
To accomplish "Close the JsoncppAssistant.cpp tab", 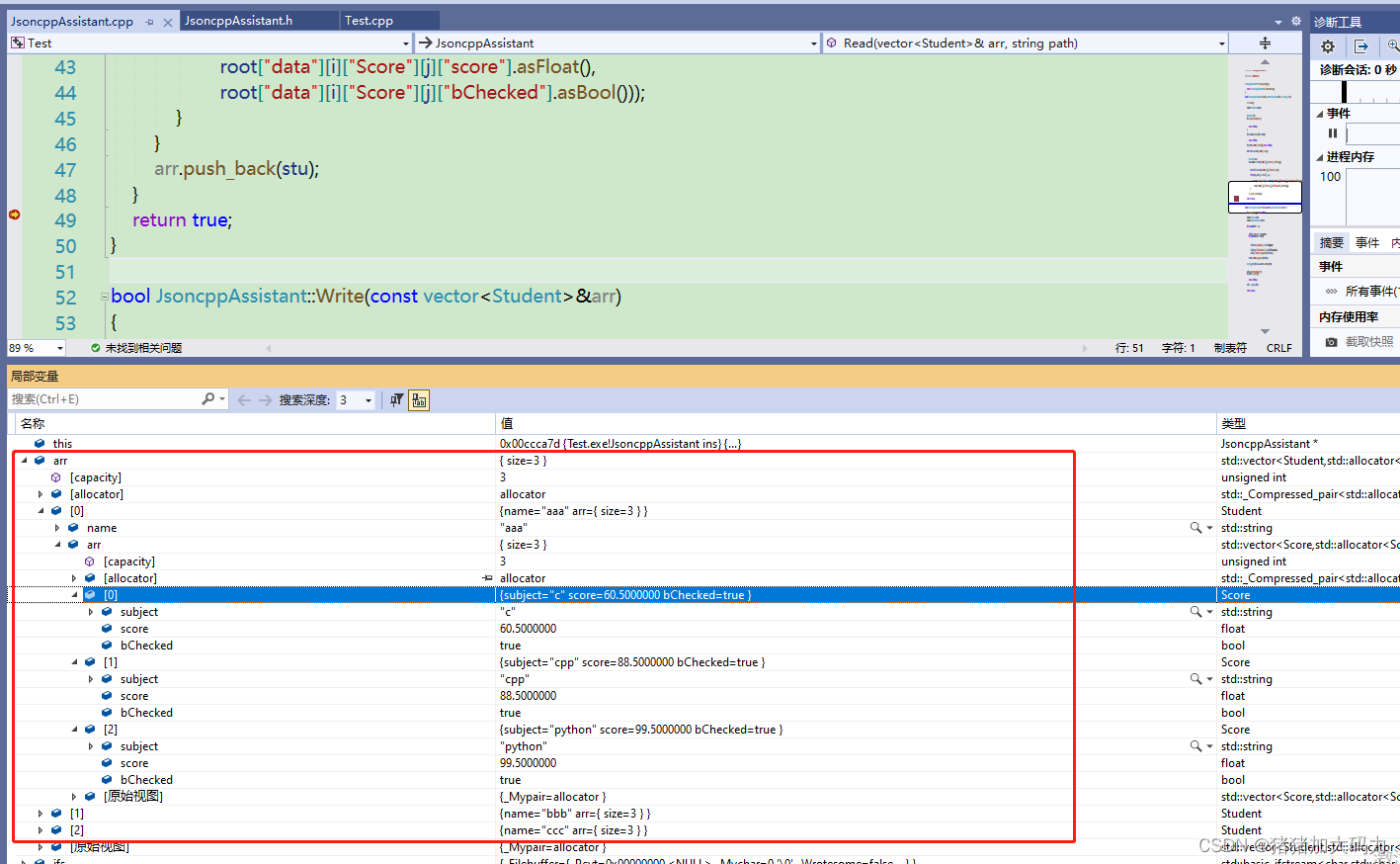I will click(168, 22).
